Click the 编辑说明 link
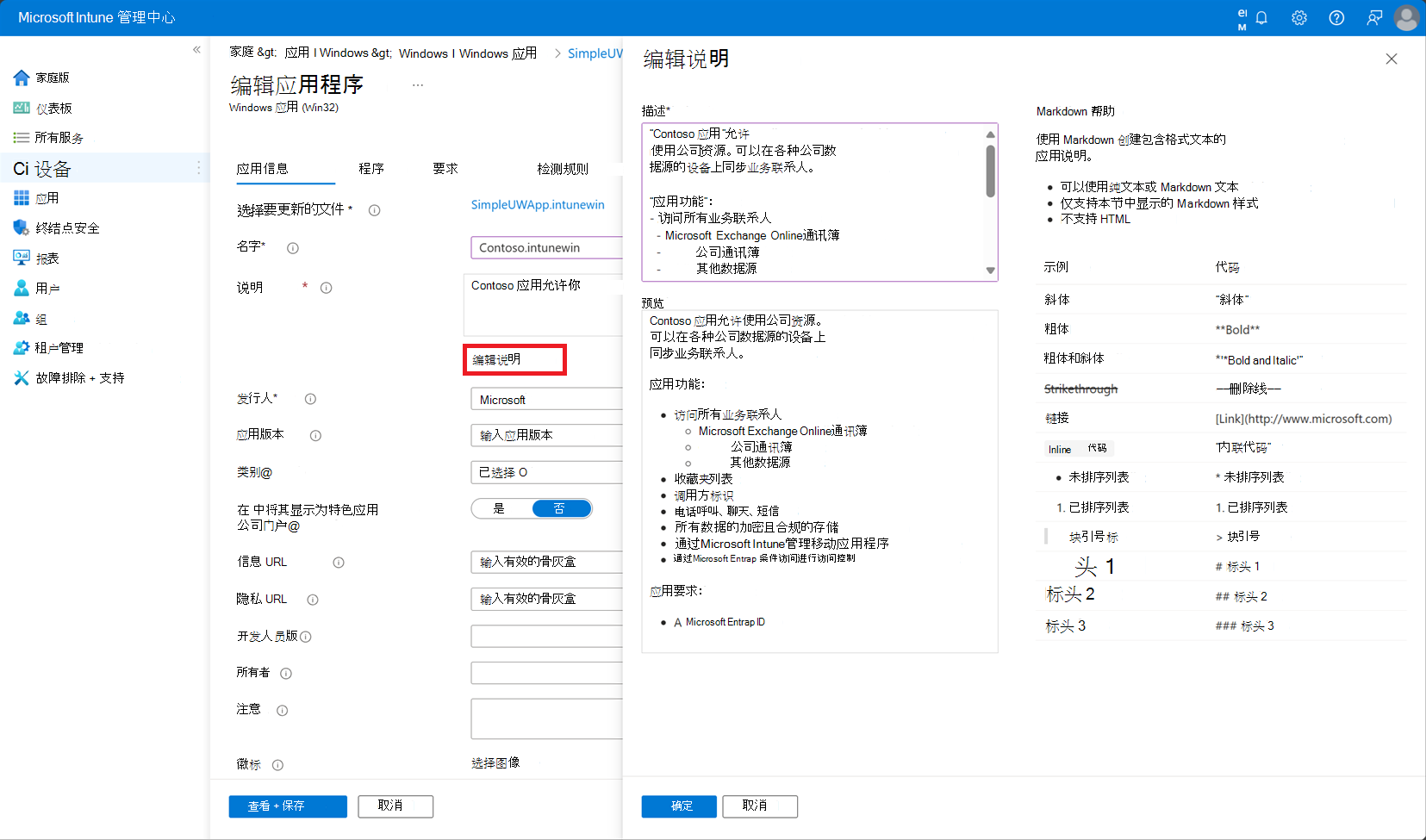Image resolution: width=1426 pixels, height=840 pixels. [497, 360]
